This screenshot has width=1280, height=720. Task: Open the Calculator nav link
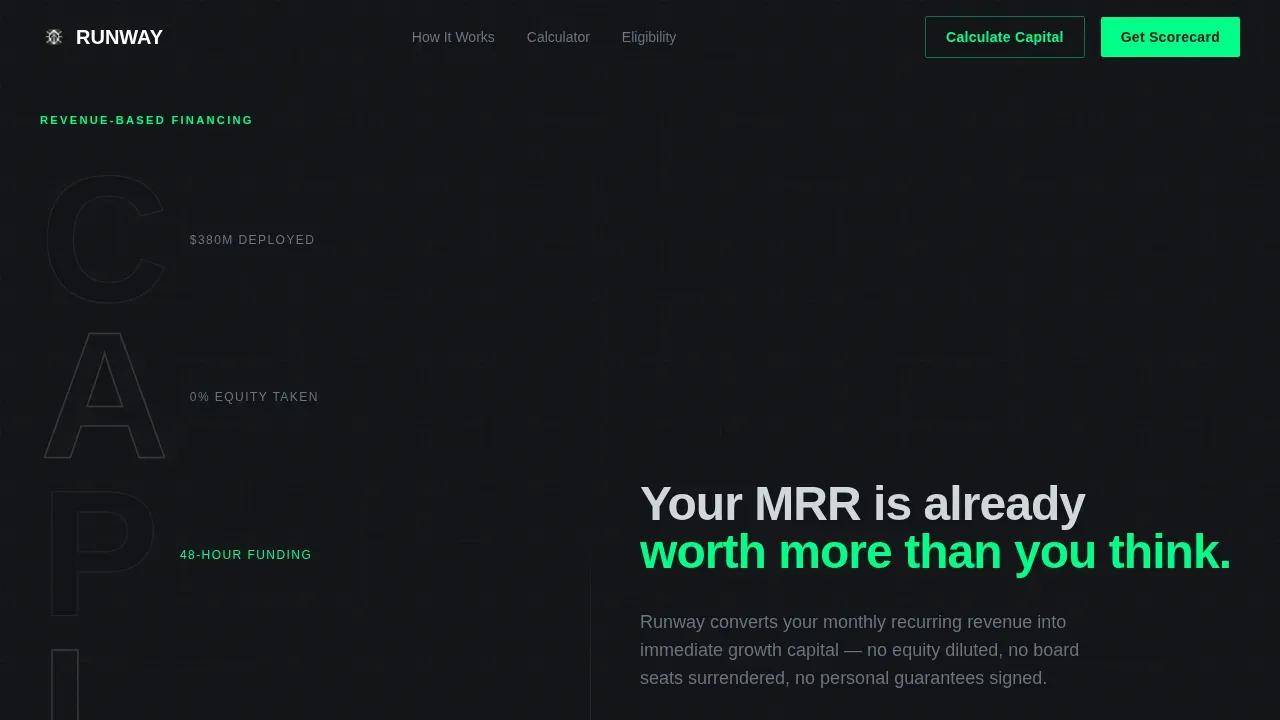pyautogui.click(x=558, y=37)
